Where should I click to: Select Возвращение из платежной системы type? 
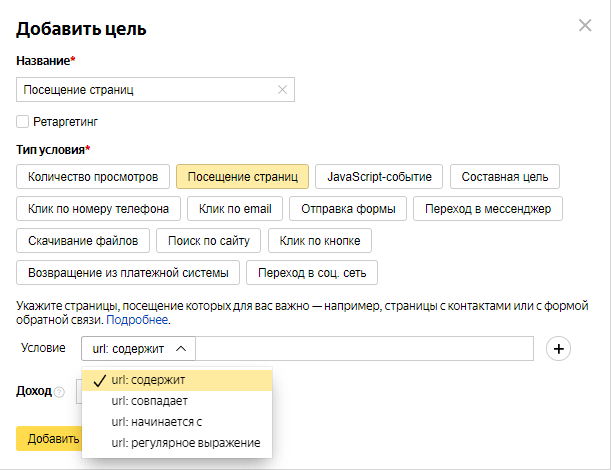(x=128, y=273)
